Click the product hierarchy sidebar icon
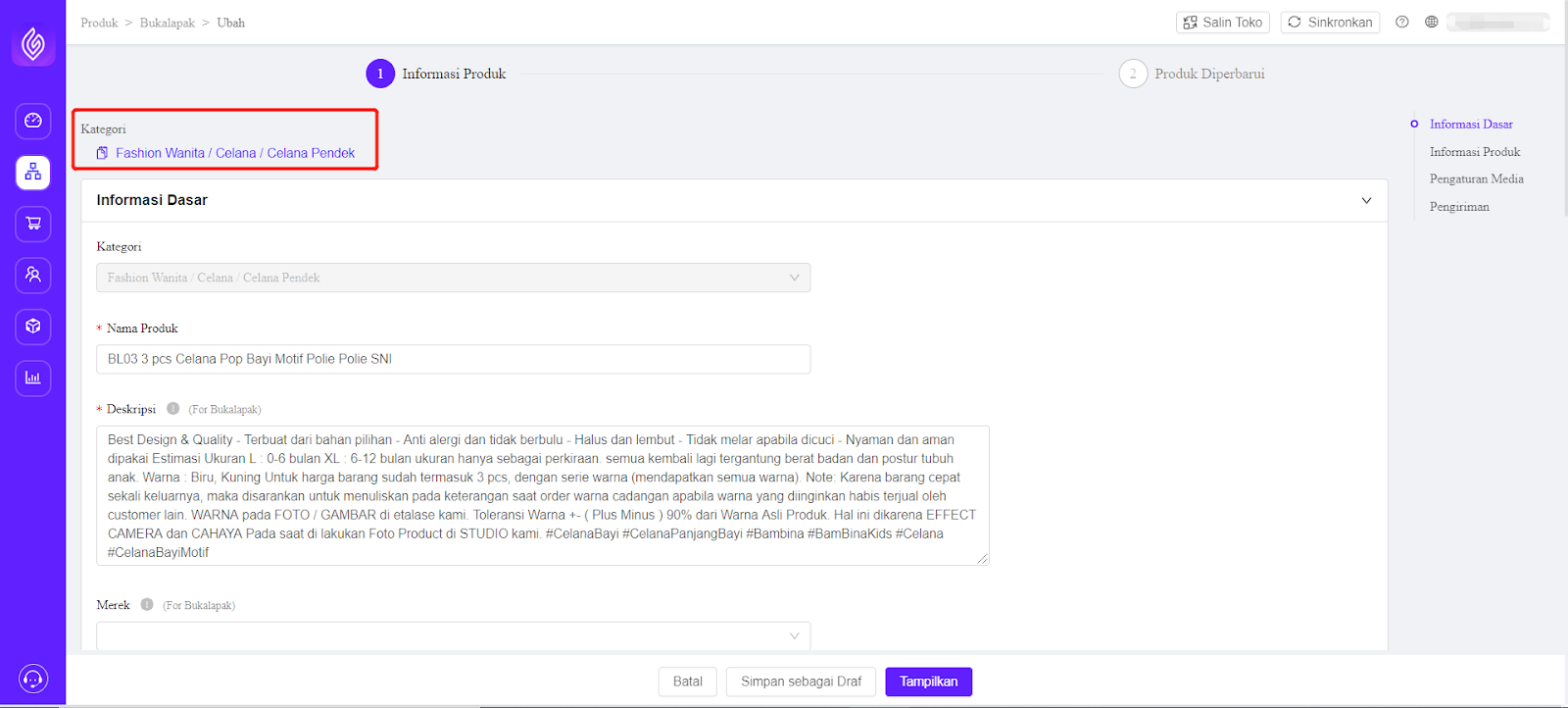1568x708 pixels. pyautogui.click(x=33, y=173)
